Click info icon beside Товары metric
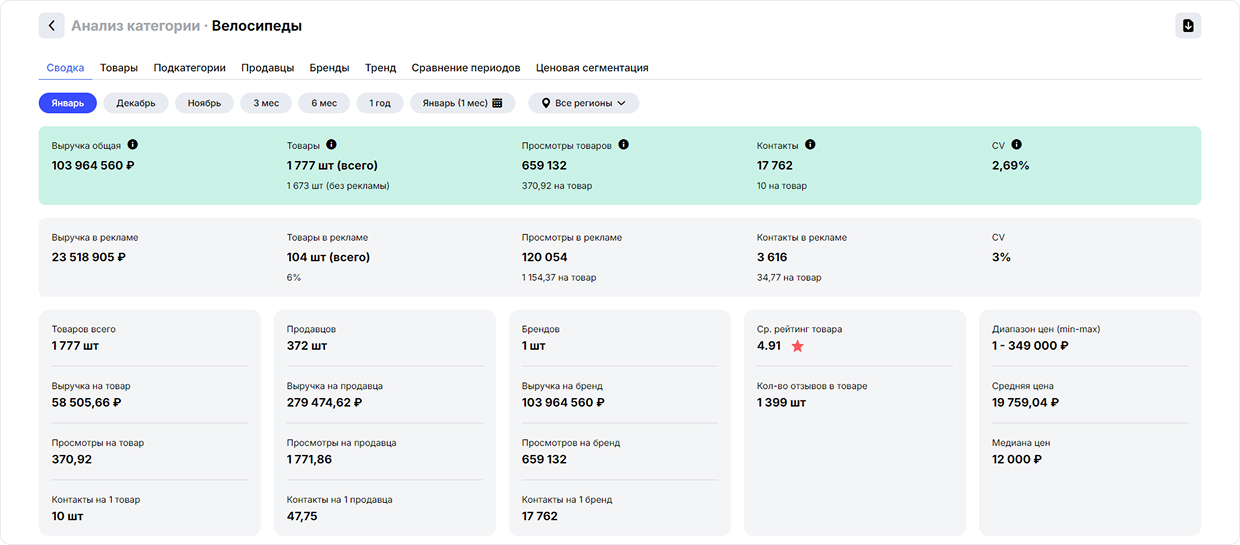 click(331, 145)
